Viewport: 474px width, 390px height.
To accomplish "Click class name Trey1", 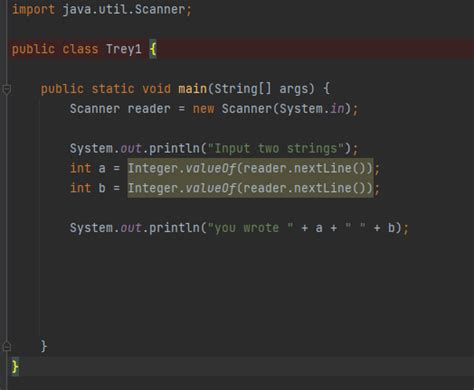I will click(x=124, y=49).
